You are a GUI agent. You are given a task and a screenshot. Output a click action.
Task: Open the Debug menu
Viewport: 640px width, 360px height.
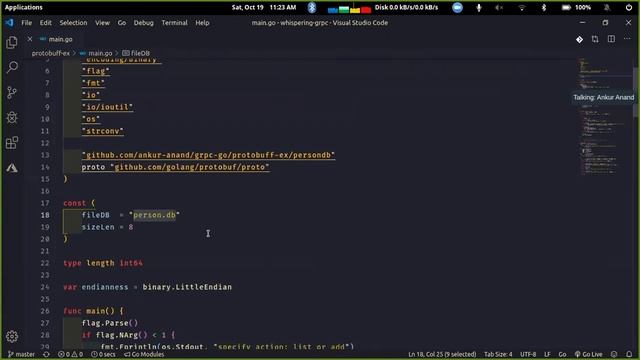(144, 23)
